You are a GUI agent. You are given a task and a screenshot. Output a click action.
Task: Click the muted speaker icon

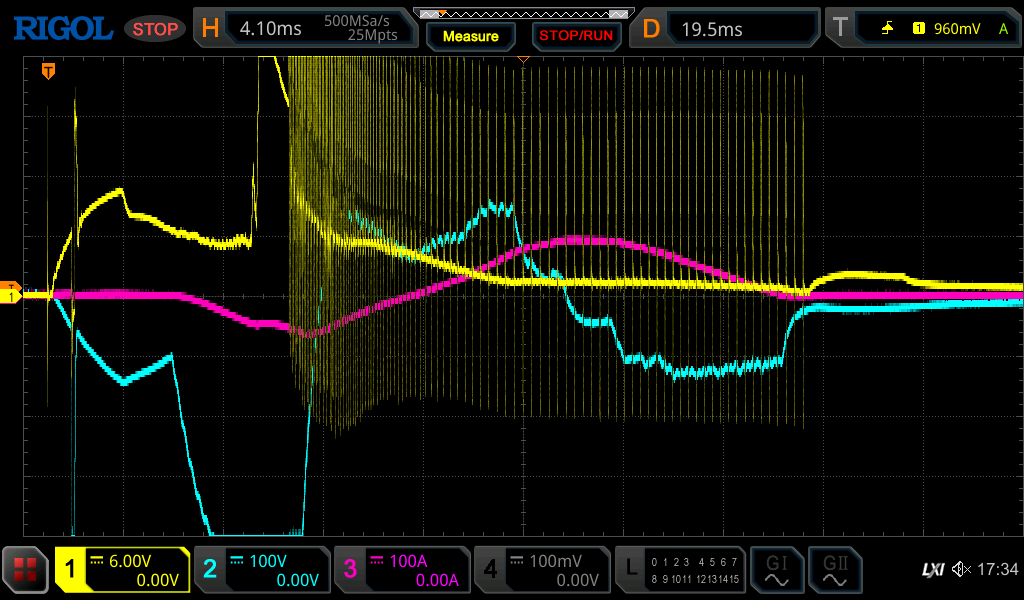click(961, 570)
